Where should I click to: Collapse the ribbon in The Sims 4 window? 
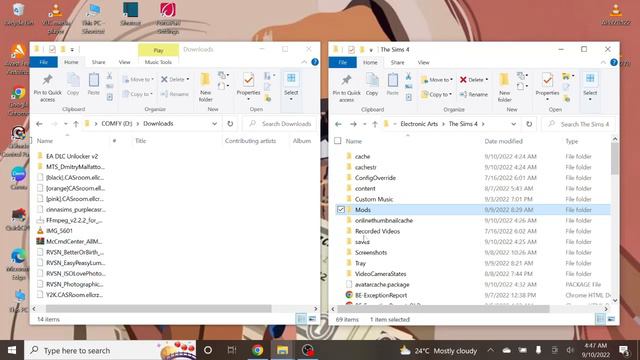[x=603, y=62]
